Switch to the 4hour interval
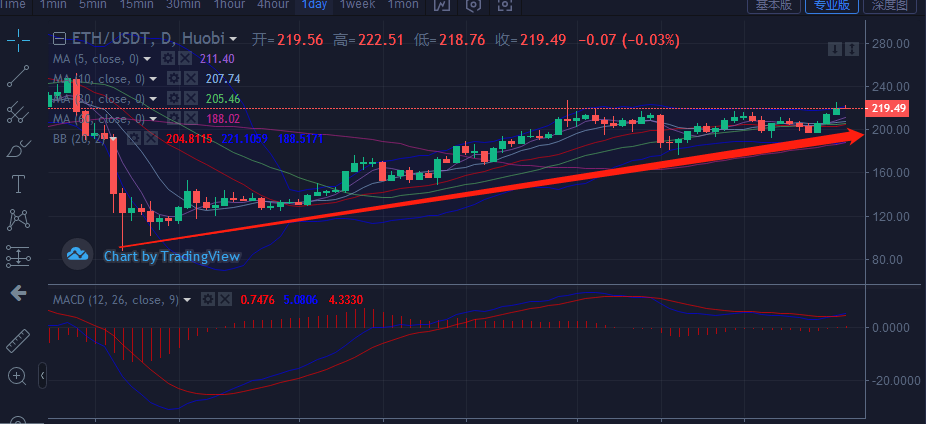The height and width of the screenshot is (424, 926). pos(274,5)
